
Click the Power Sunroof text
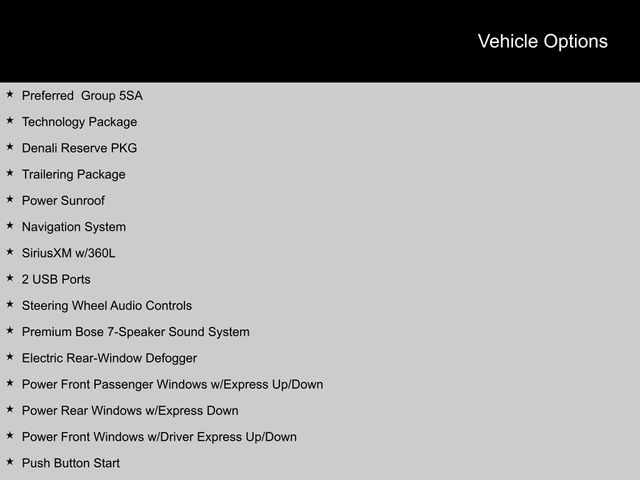63,201
